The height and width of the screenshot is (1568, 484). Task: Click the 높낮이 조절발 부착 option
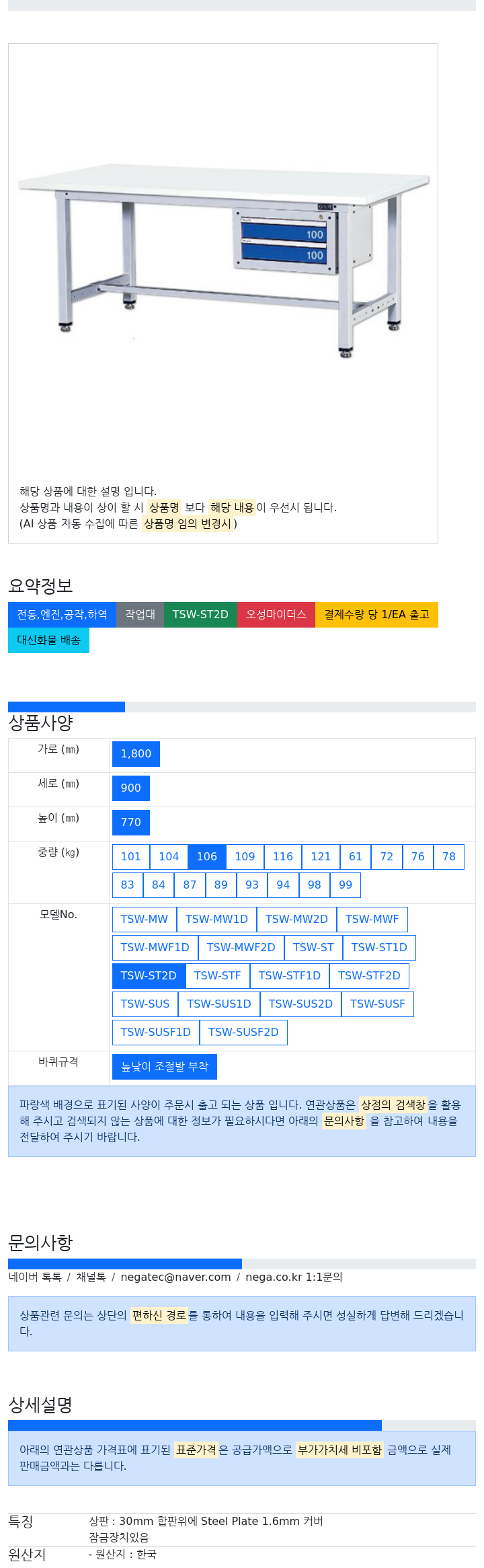point(165,1066)
